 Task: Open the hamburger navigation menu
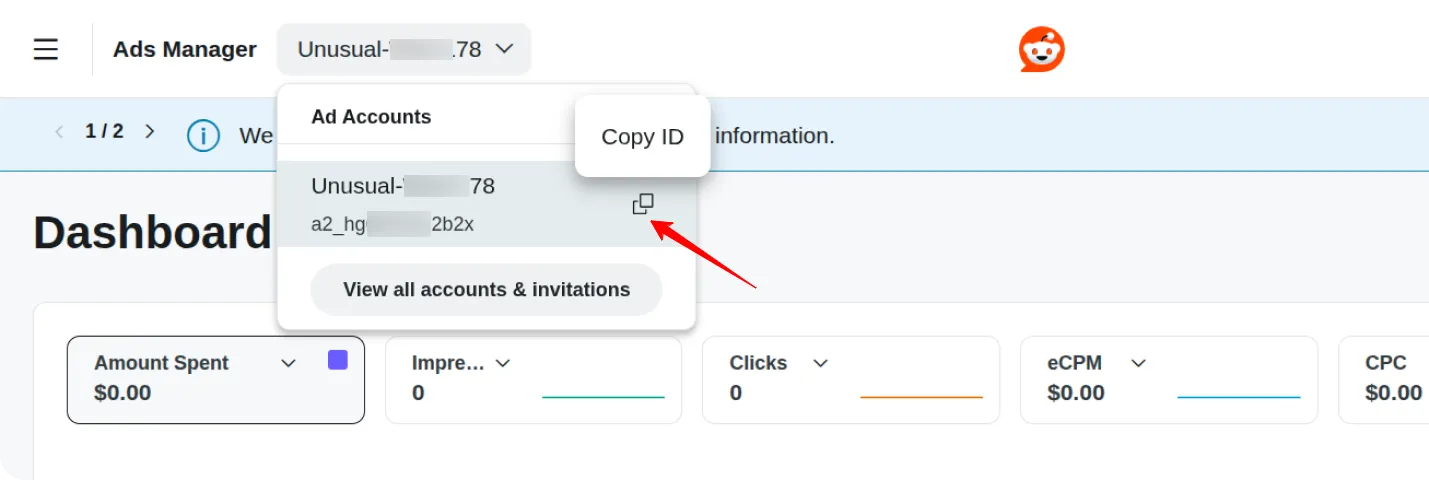click(x=46, y=49)
